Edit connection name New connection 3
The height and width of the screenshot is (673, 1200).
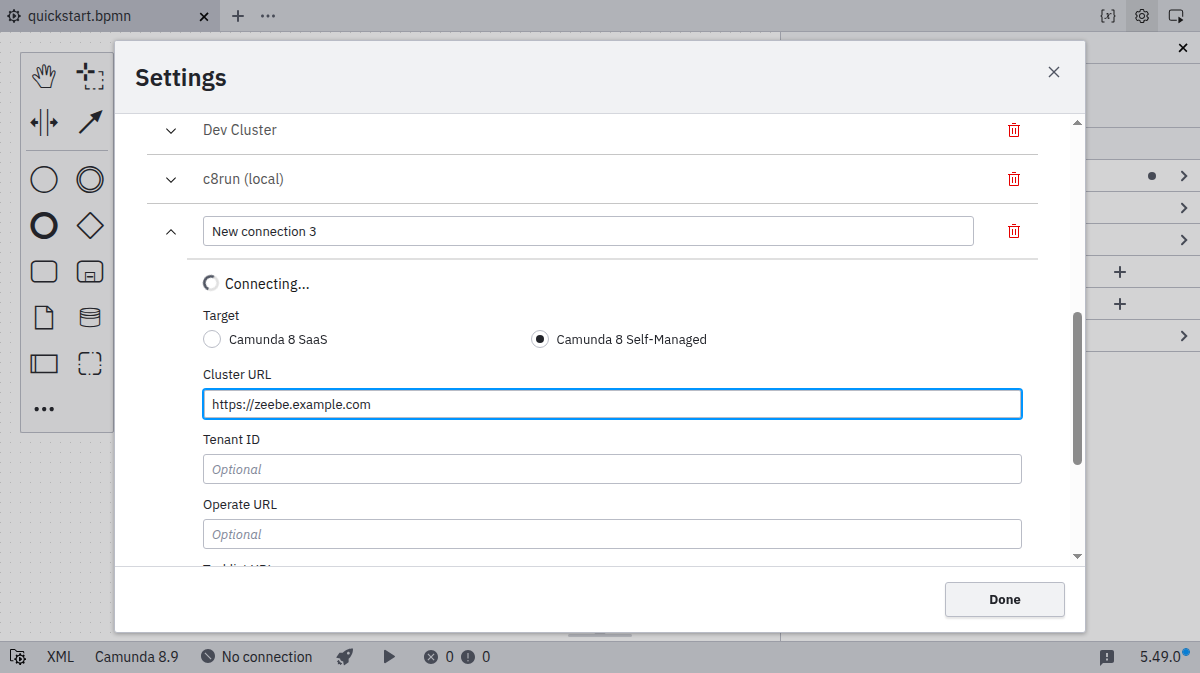(x=588, y=231)
